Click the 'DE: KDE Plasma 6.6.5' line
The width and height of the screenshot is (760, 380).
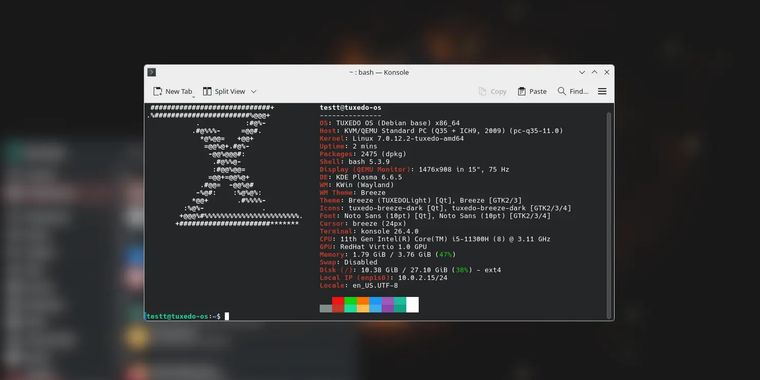click(x=361, y=177)
